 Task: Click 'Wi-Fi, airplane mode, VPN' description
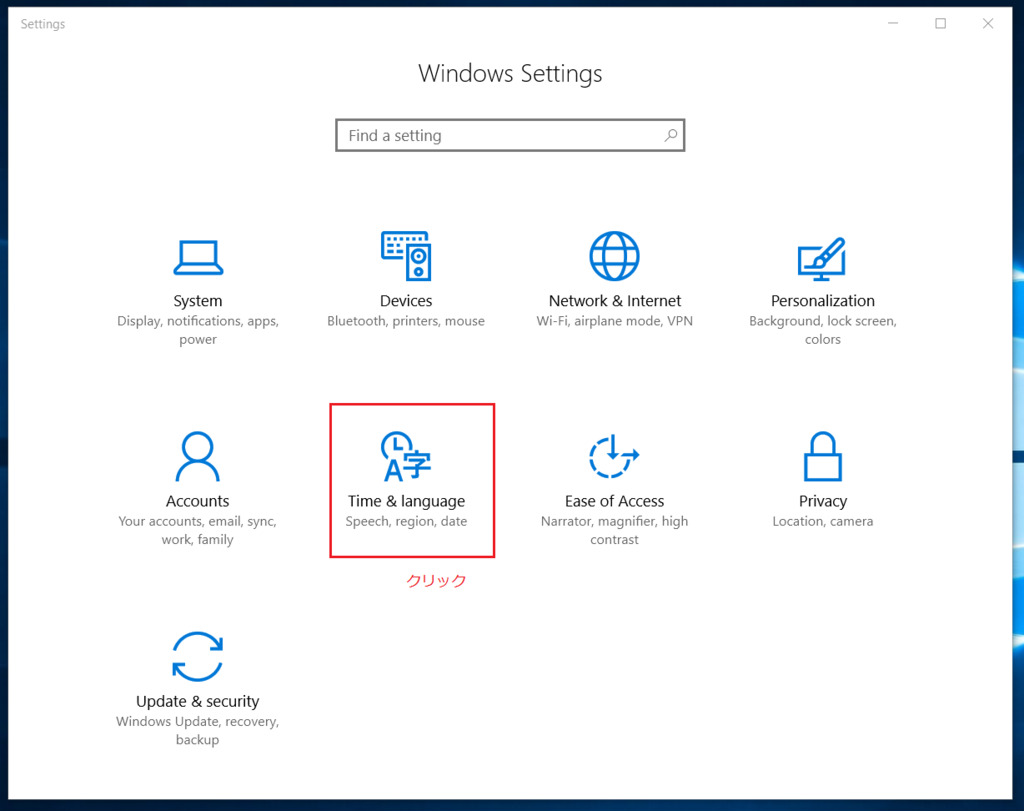click(x=615, y=321)
